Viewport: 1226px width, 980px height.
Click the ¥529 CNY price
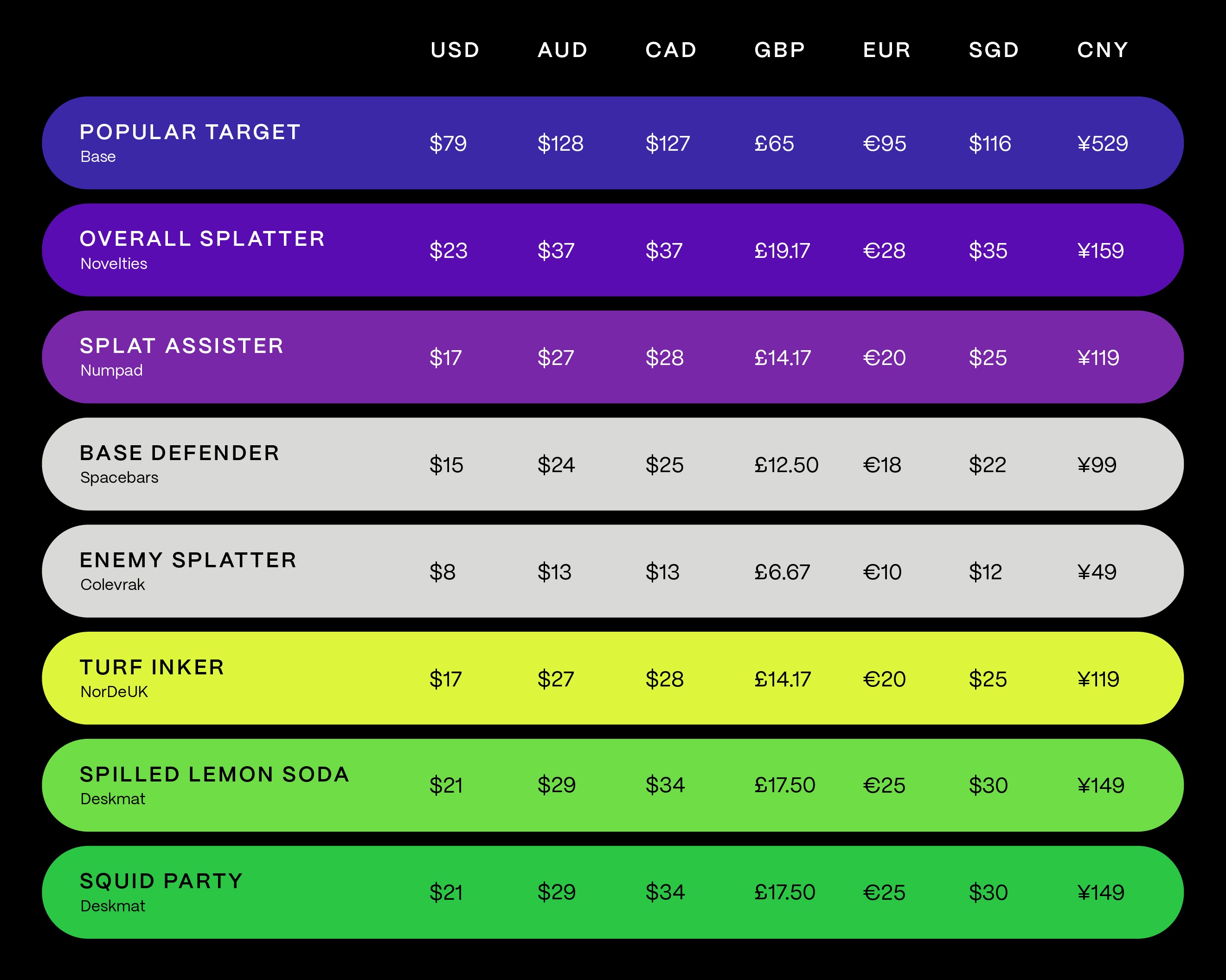(x=1102, y=143)
